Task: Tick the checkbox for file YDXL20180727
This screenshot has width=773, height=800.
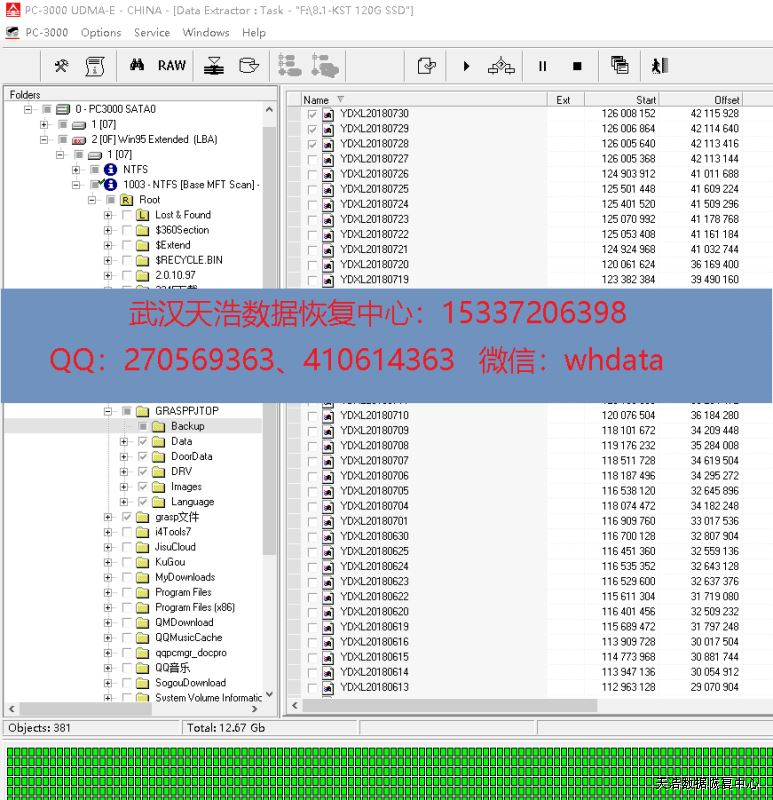Action: coord(312,159)
